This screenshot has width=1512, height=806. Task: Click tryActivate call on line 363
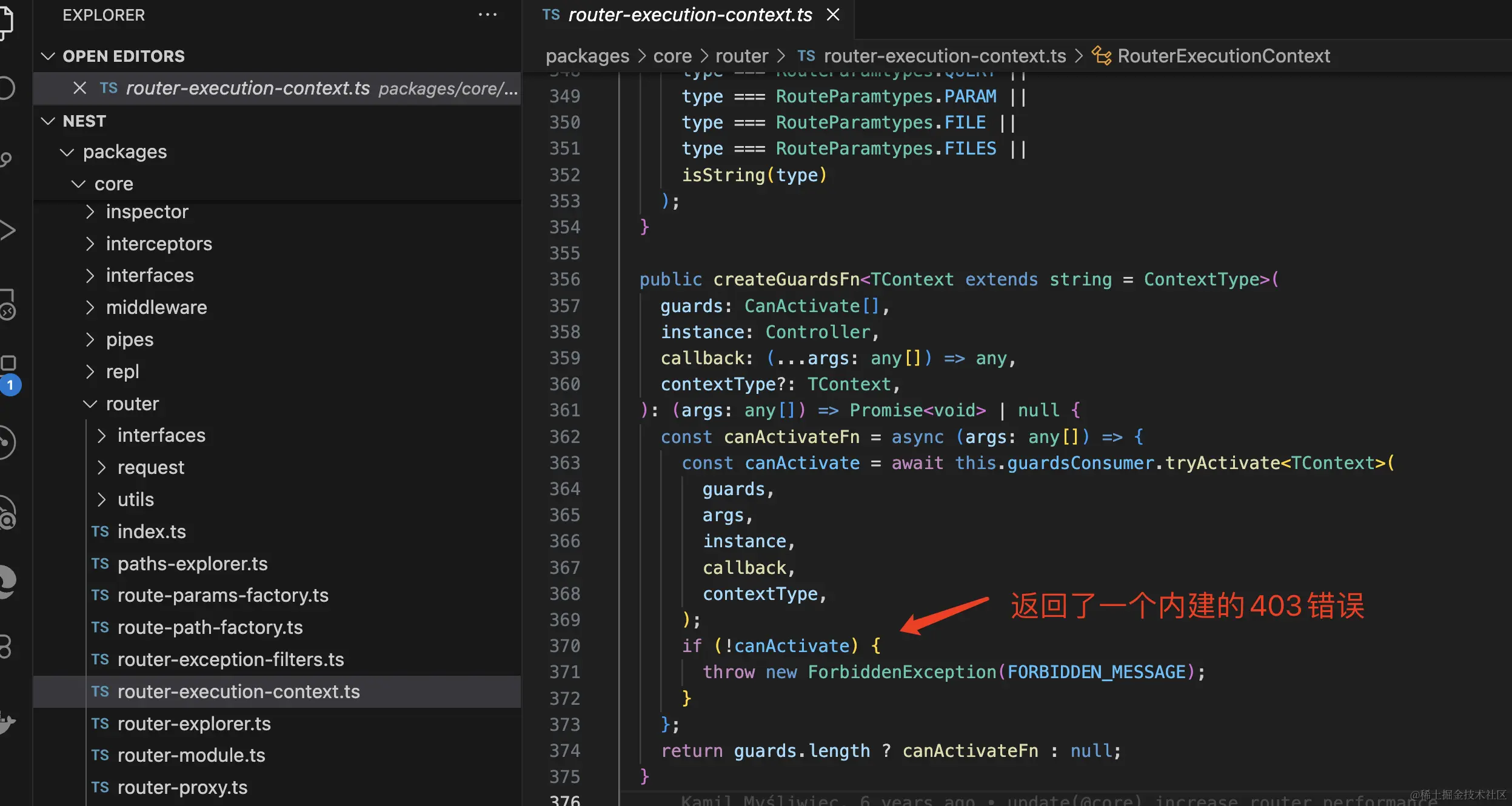point(1222,464)
